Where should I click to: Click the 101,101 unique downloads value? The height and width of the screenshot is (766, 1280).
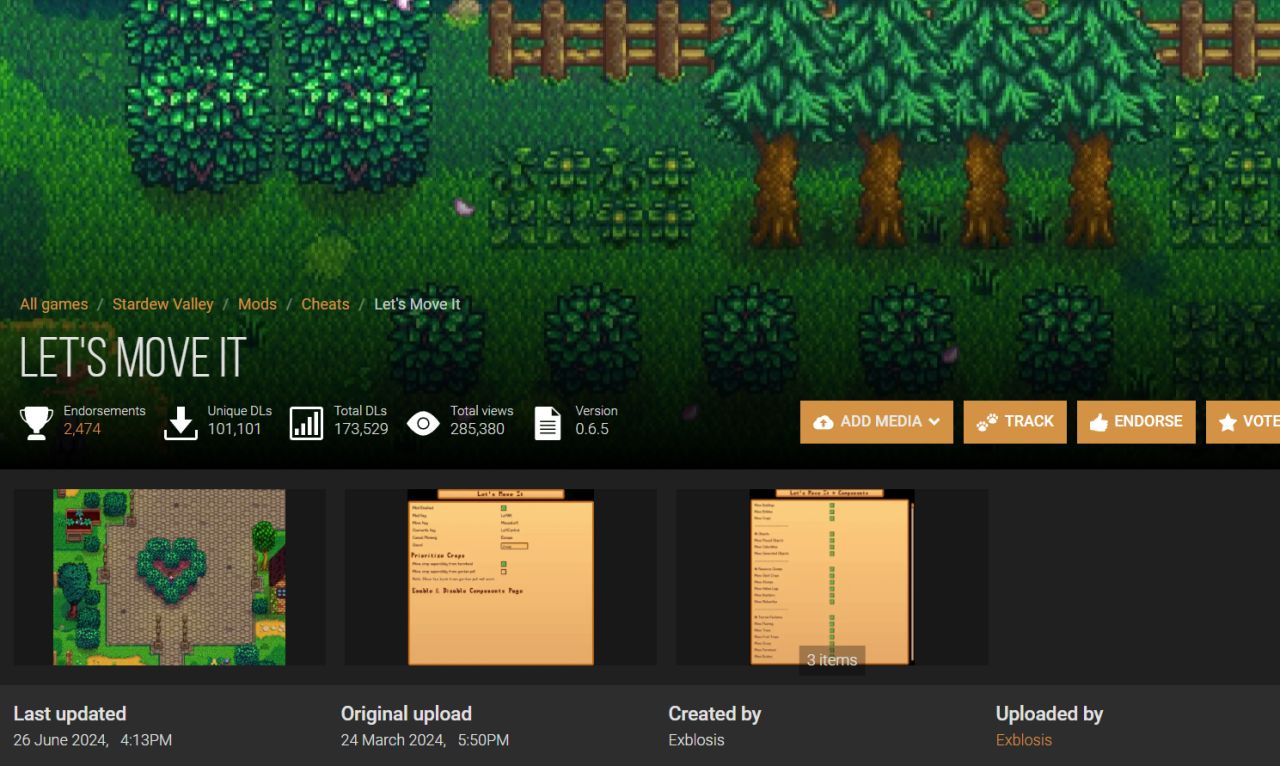click(235, 429)
